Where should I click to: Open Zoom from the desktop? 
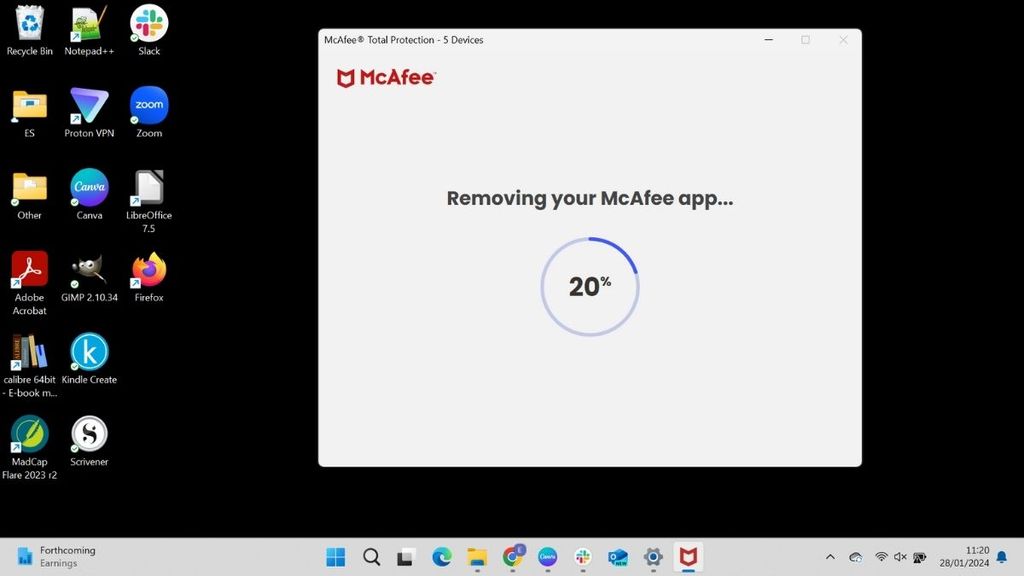(148, 105)
